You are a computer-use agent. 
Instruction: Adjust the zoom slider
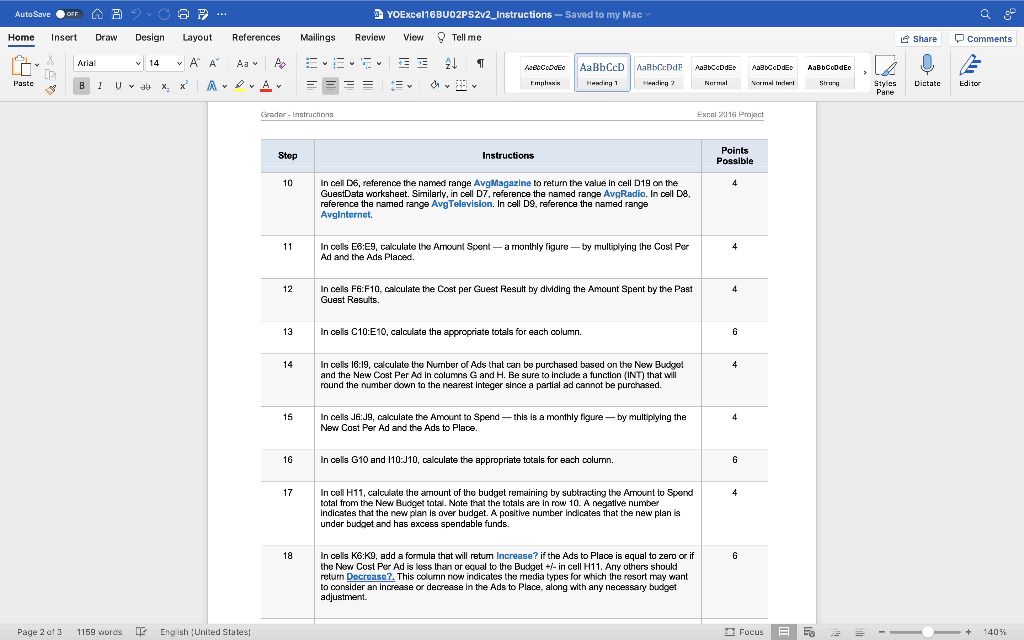(x=927, y=632)
